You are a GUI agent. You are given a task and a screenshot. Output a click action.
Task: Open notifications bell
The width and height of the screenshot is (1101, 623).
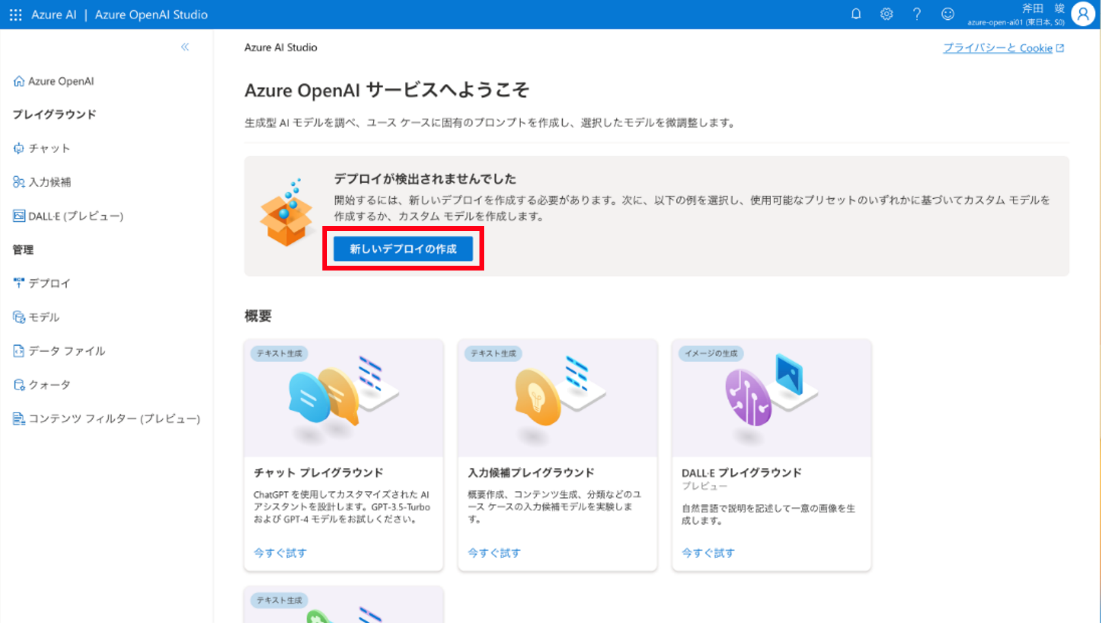coord(856,14)
